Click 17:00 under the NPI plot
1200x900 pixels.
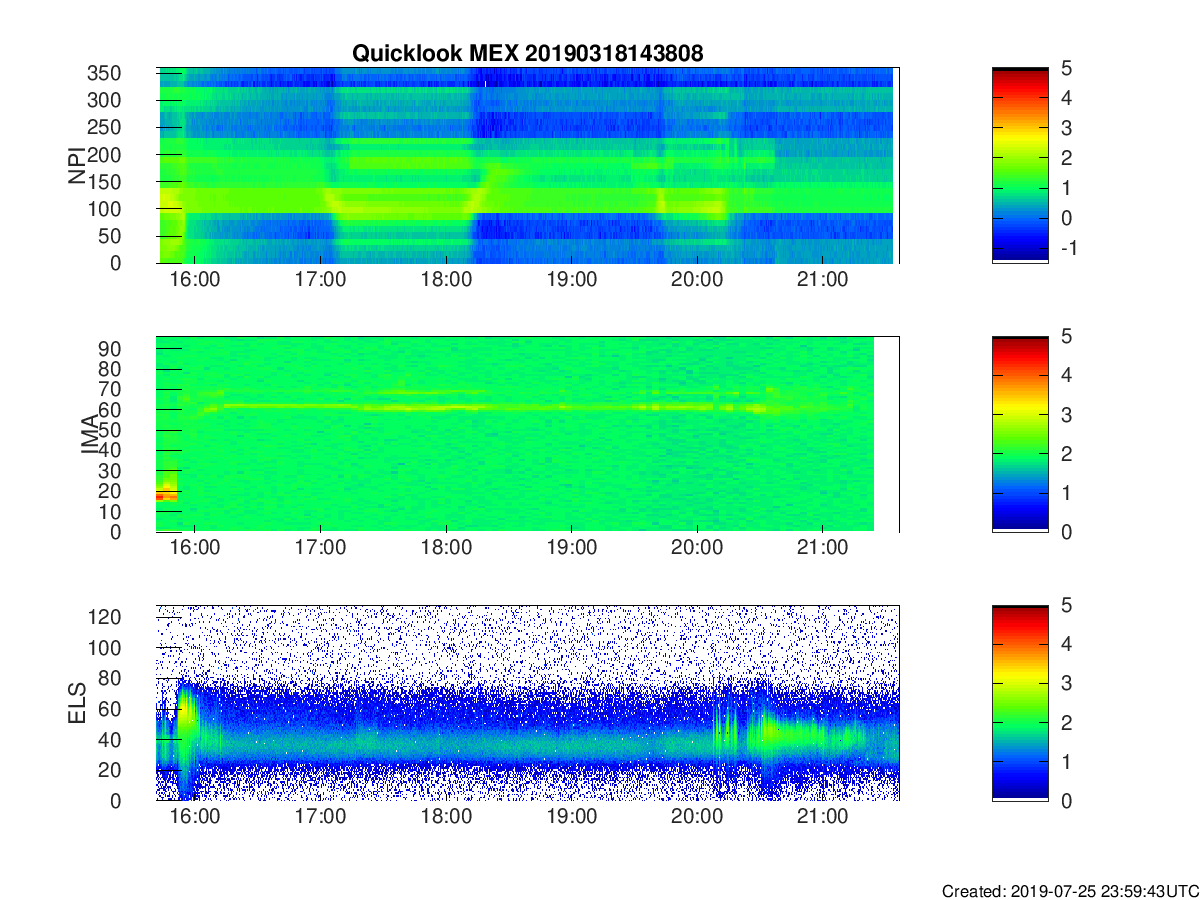(320, 280)
